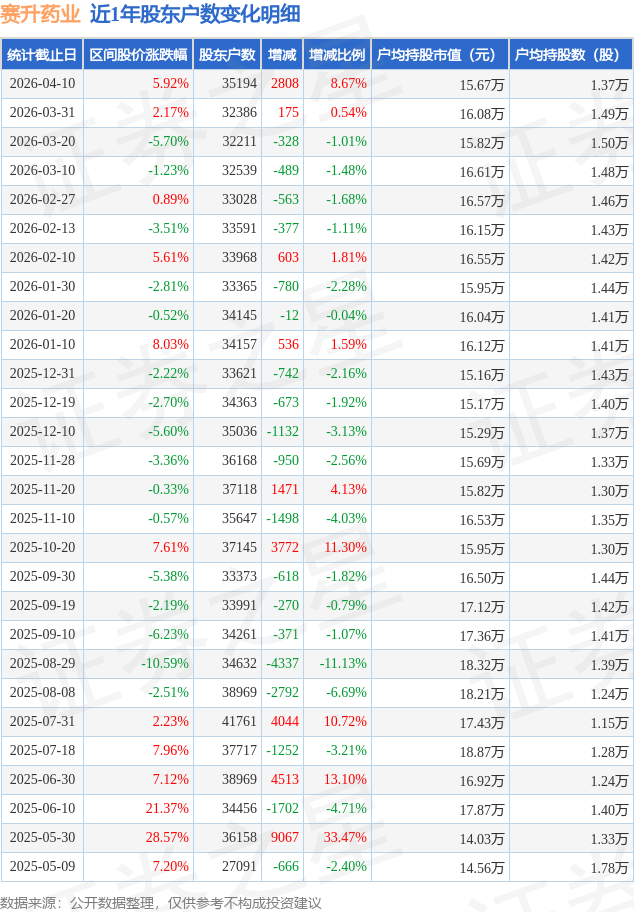Click the 近1年股东户数变化明细 heading

pyautogui.click(x=195, y=14)
